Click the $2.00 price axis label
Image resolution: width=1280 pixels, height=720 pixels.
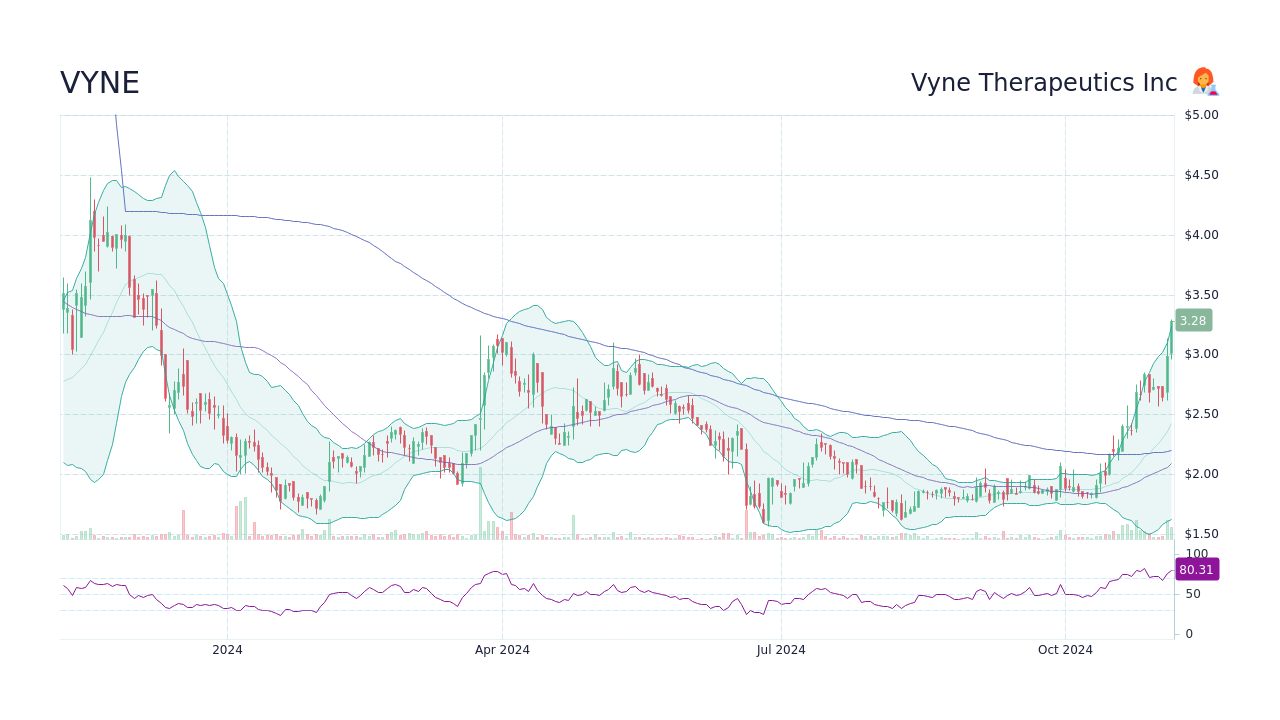[x=1201, y=474]
